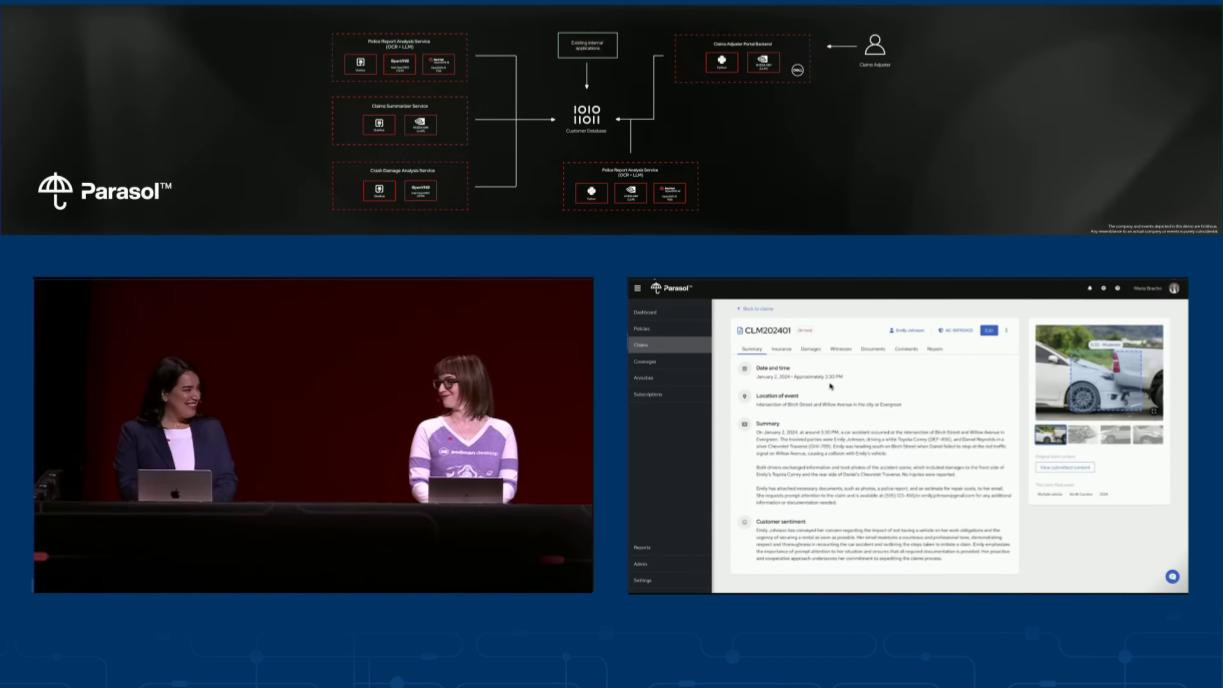Click the fullscreen icon on crash photo
This screenshot has width=1223, height=688.
coord(1154,411)
